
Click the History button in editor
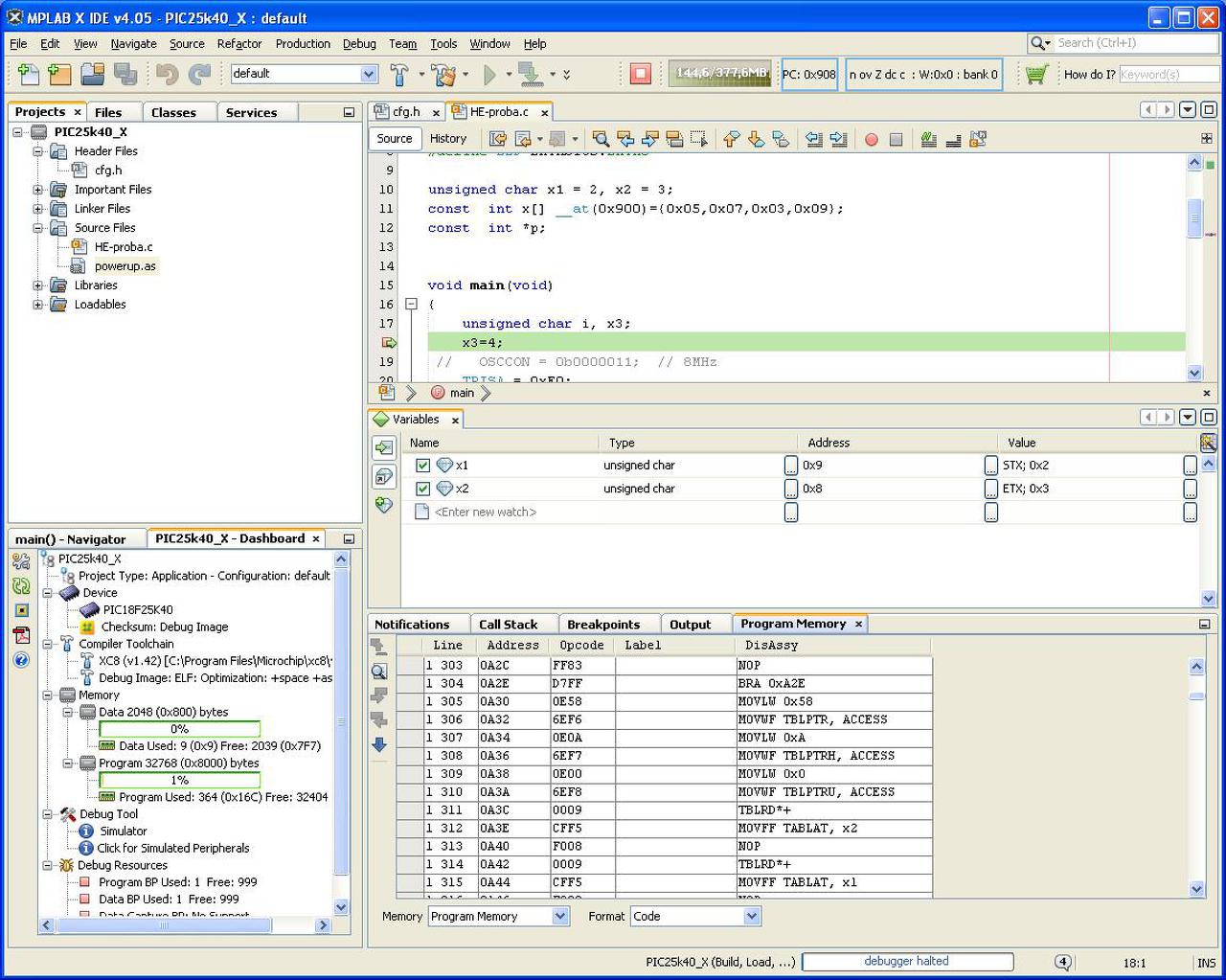[x=447, y=139]
